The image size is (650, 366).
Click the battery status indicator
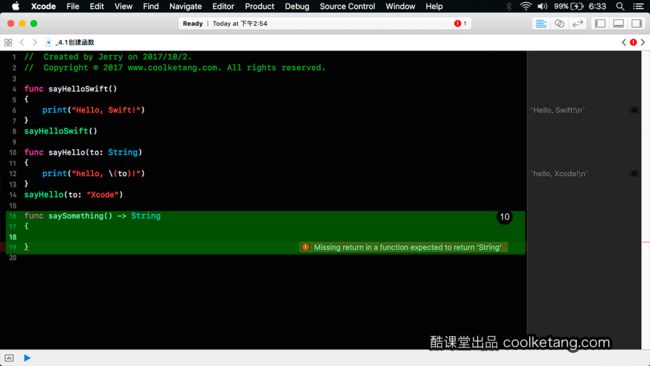569,6
